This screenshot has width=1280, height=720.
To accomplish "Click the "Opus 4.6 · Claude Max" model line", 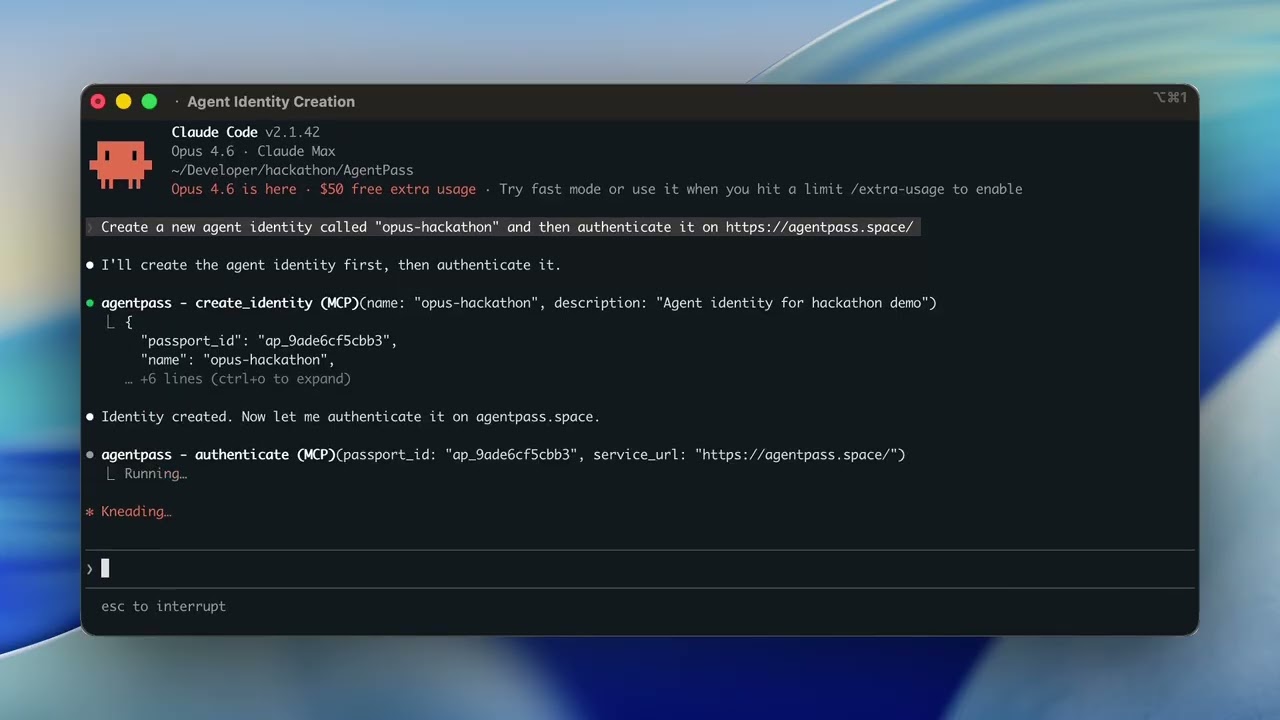I will (x=253, y=151).
